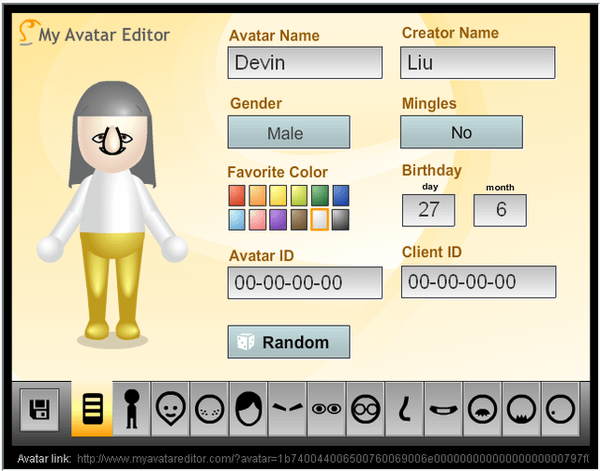Image resolution: width=600 pixels, height=471 pixels.
Task: Click the avatar character preview
Action: 112,214
